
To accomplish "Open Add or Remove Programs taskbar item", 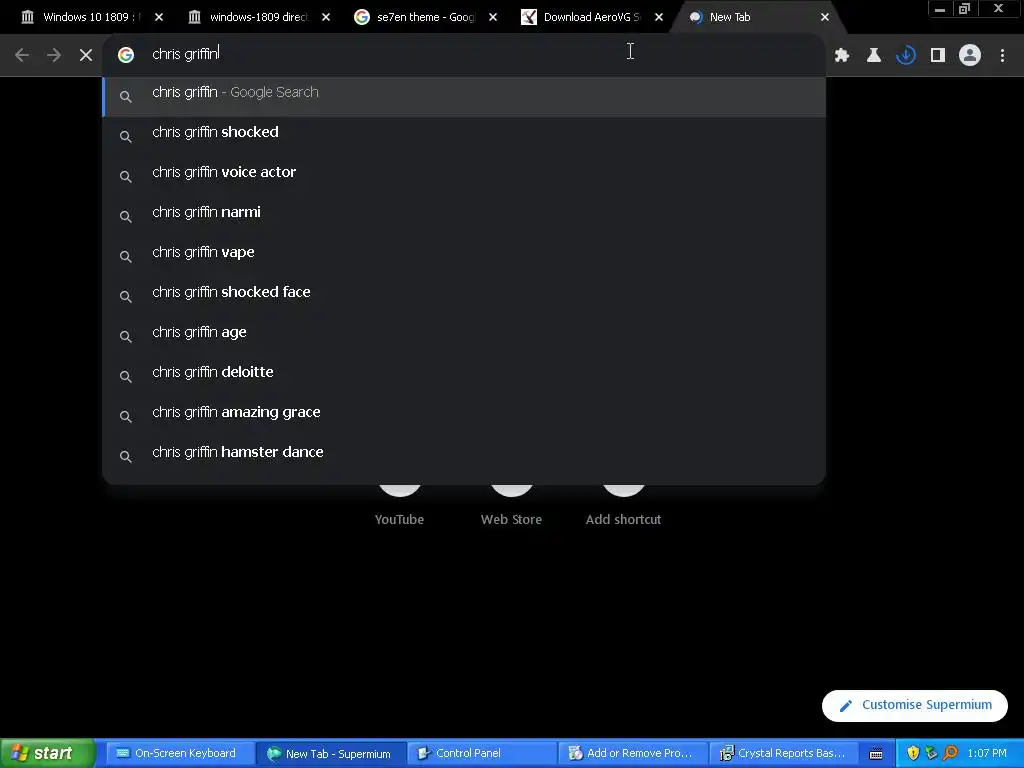I will point(633,754).
